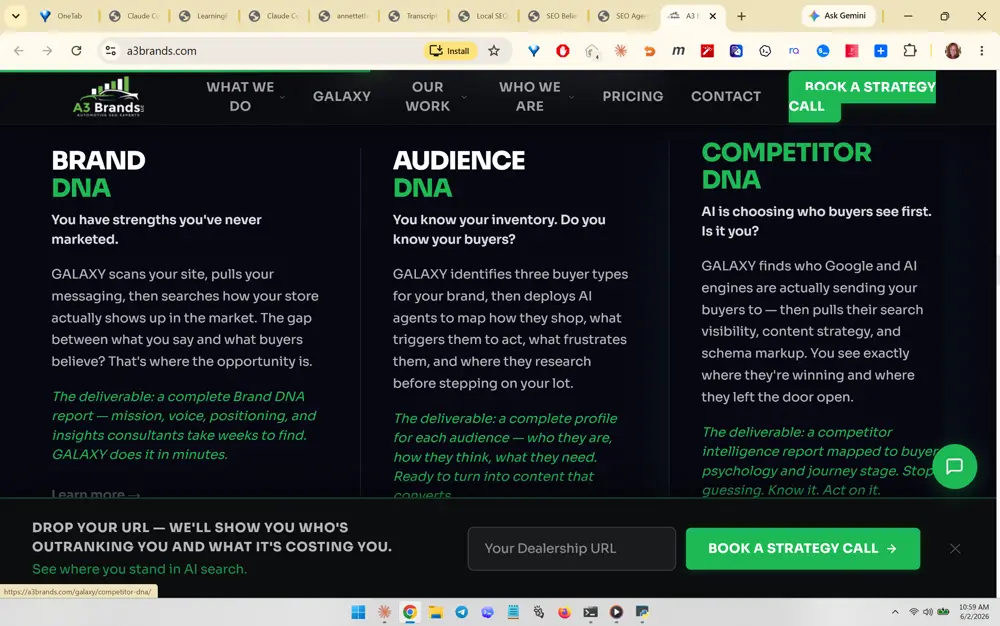1000x626 pixels.
Task: Click the taskbar clock 10:59 AM
Action: (974, 612)
